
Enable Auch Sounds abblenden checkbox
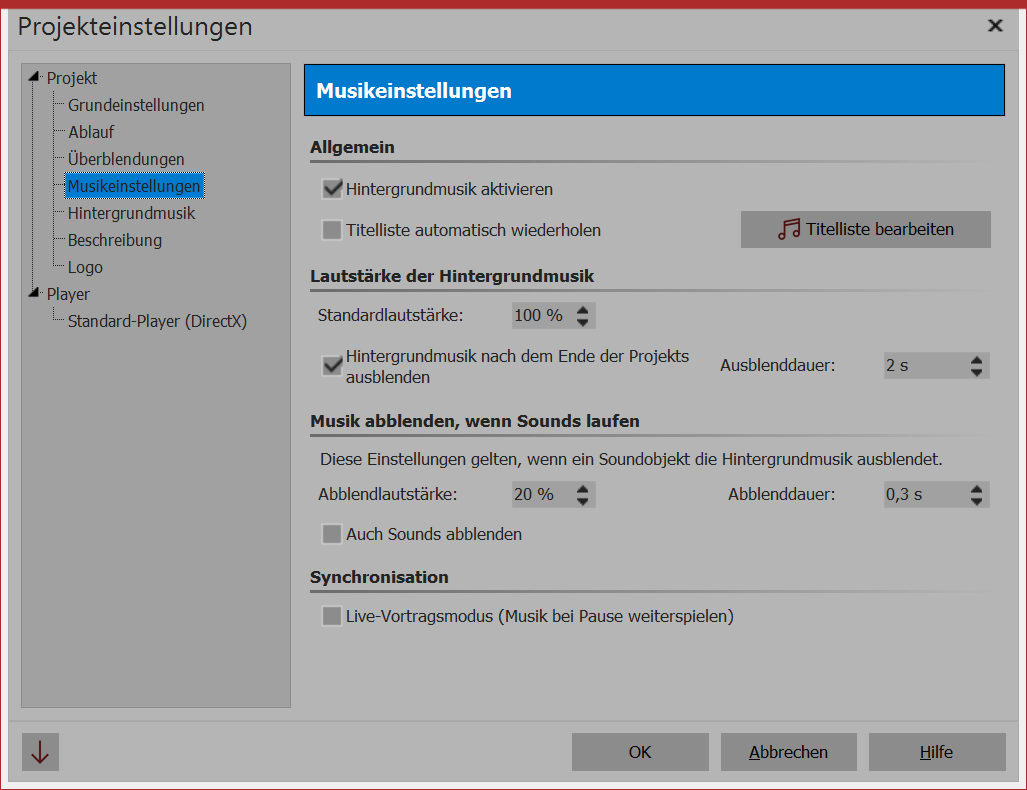[332, 534]
